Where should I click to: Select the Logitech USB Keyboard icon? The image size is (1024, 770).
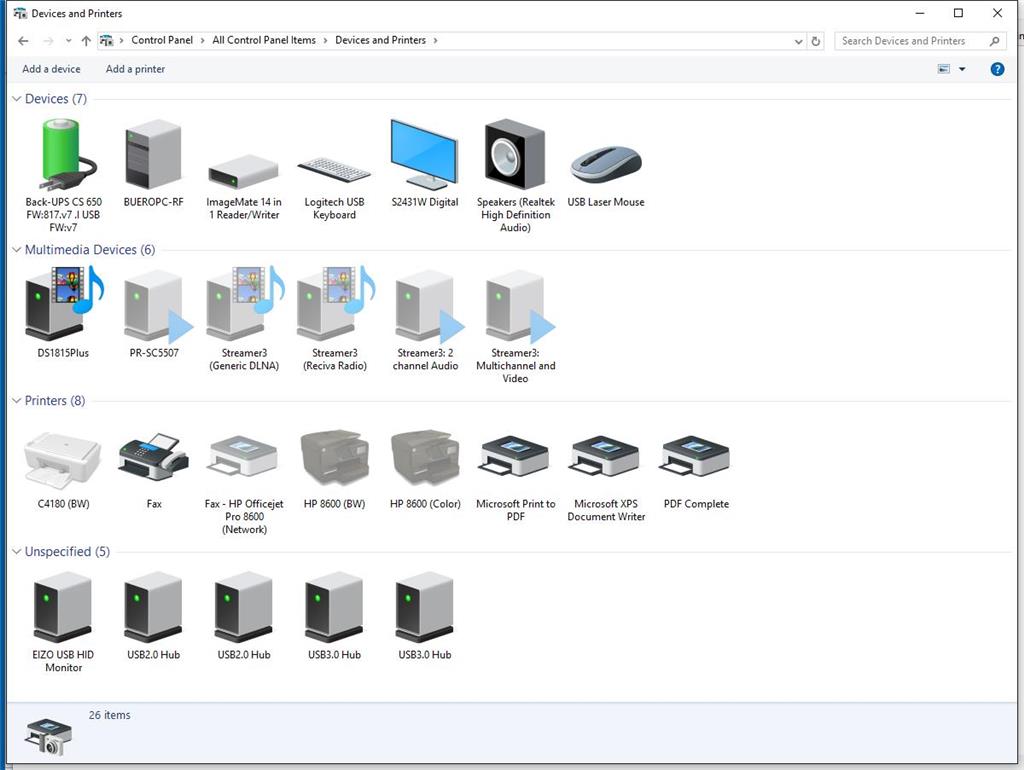(334, 171)
